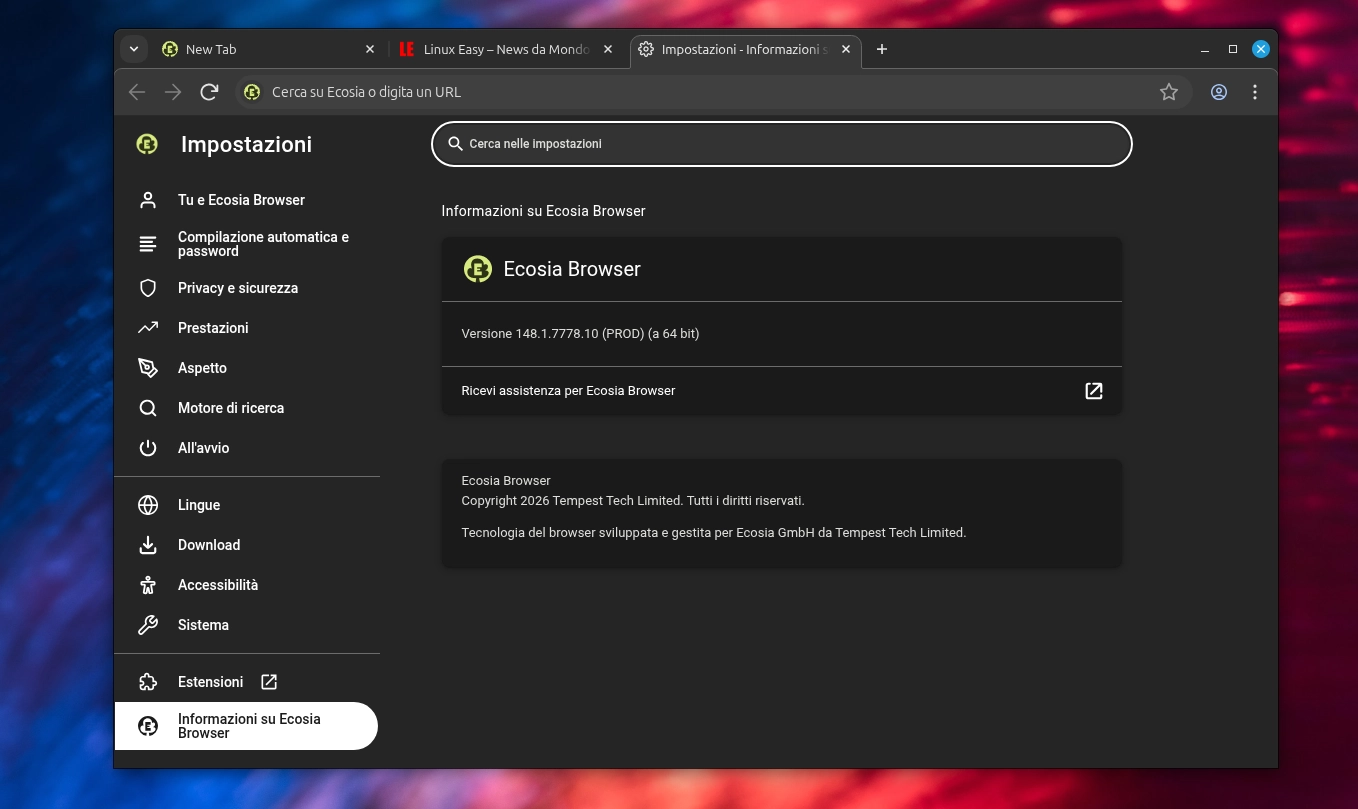Close the New Tab tab
Viewport: 1358px width, 809px height.
[369, 49]
